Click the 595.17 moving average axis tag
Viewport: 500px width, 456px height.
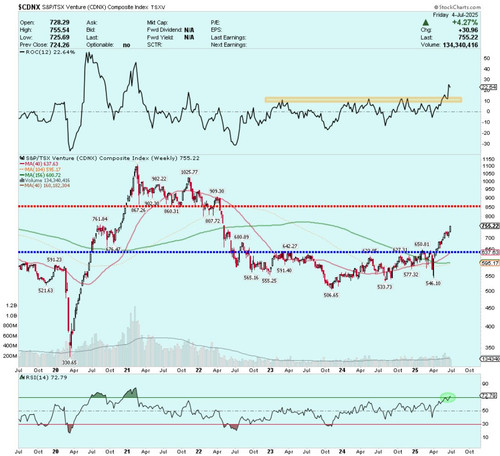[490, 263]
